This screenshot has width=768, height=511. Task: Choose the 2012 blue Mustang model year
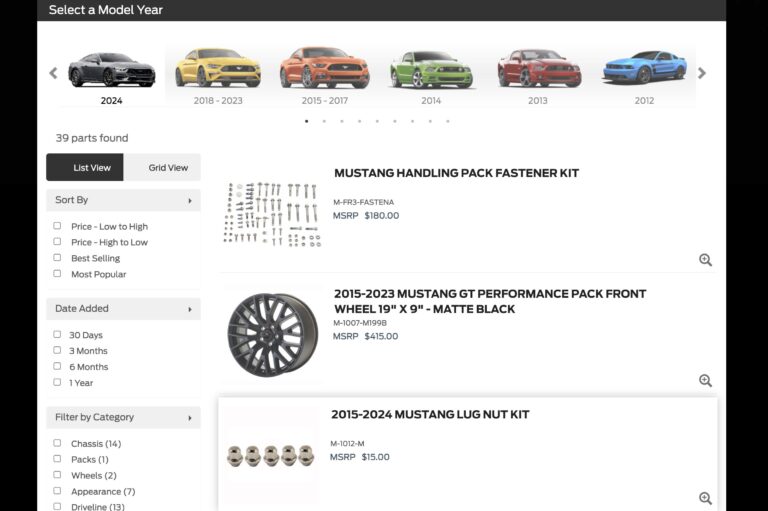pyautogui.click(x=644, y=76)
